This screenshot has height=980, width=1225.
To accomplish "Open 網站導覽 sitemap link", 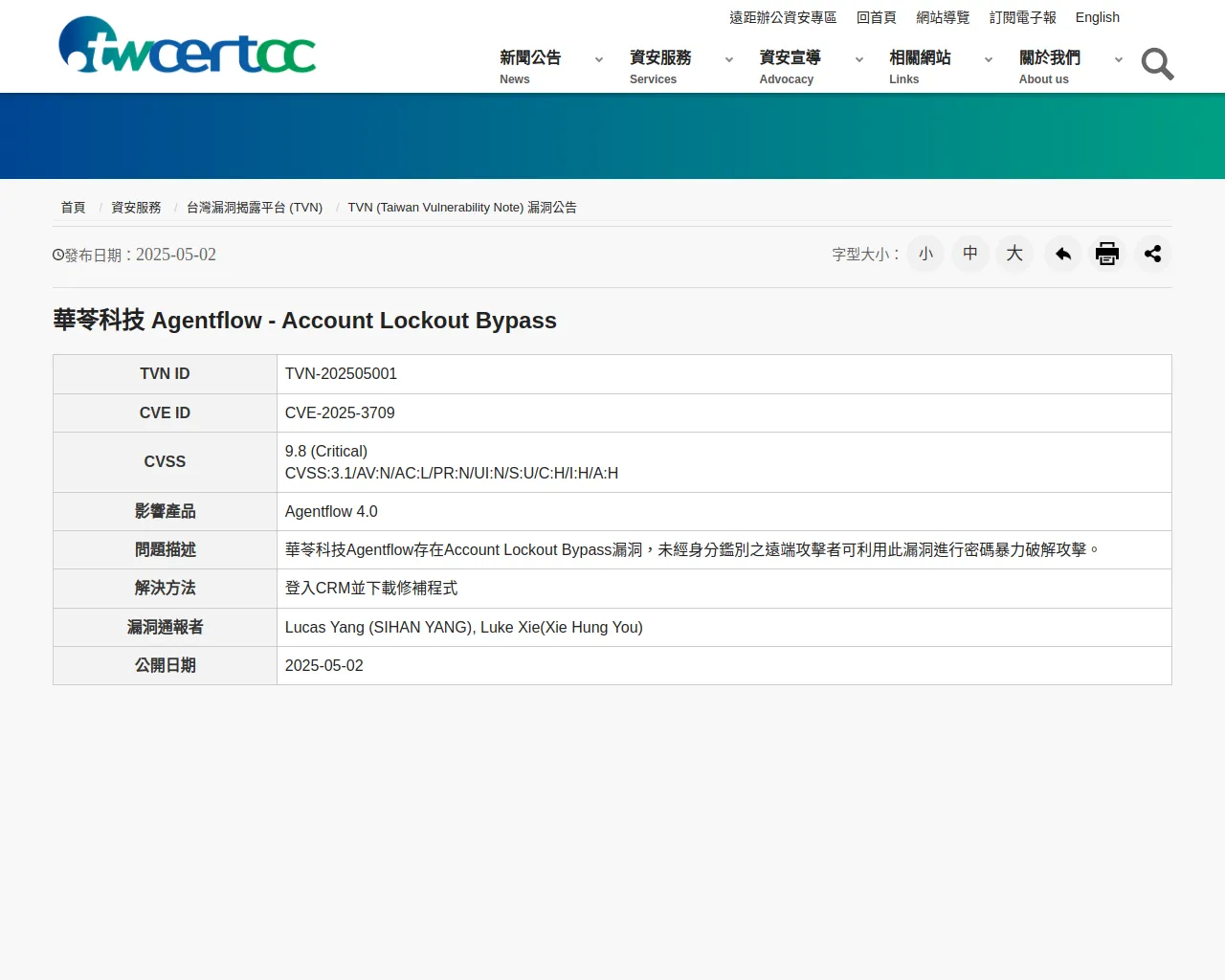I will pos(943,17).
